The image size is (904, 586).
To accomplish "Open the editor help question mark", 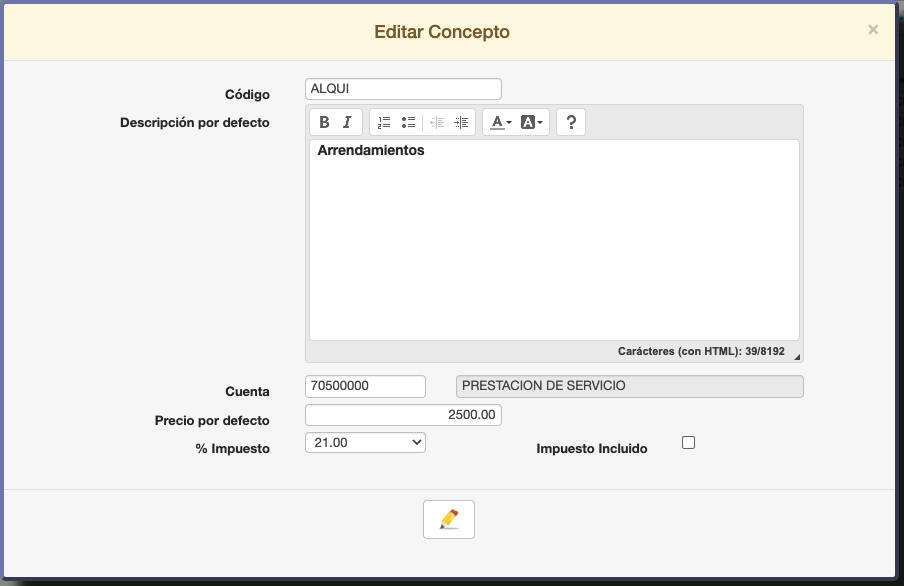I will point(570,122).
